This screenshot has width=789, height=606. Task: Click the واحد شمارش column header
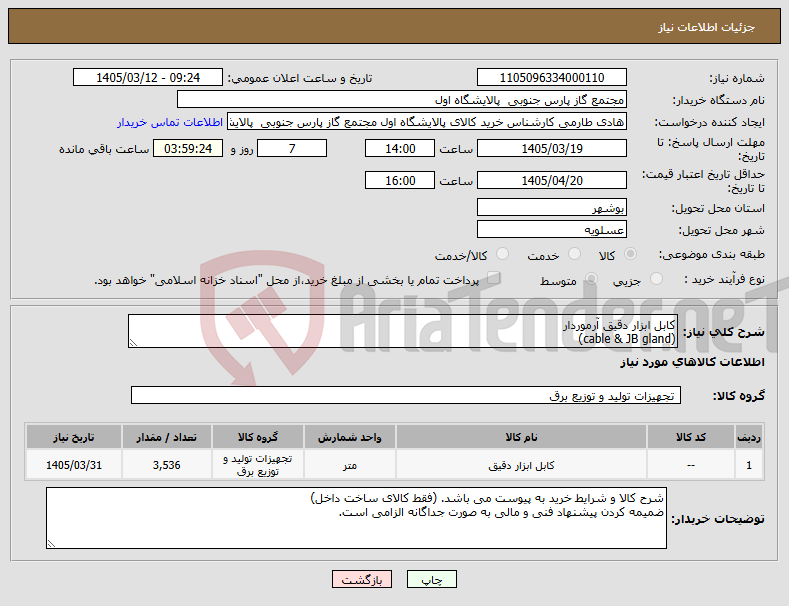coord(350,437)
